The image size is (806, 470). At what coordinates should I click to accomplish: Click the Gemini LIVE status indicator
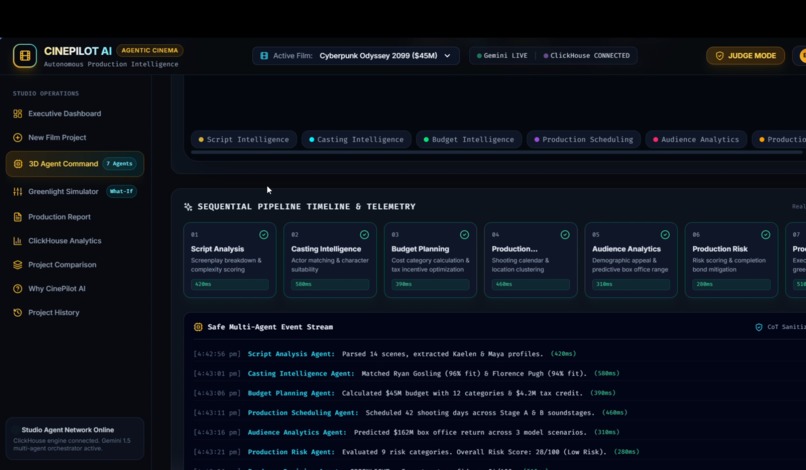tap(502, 56)
